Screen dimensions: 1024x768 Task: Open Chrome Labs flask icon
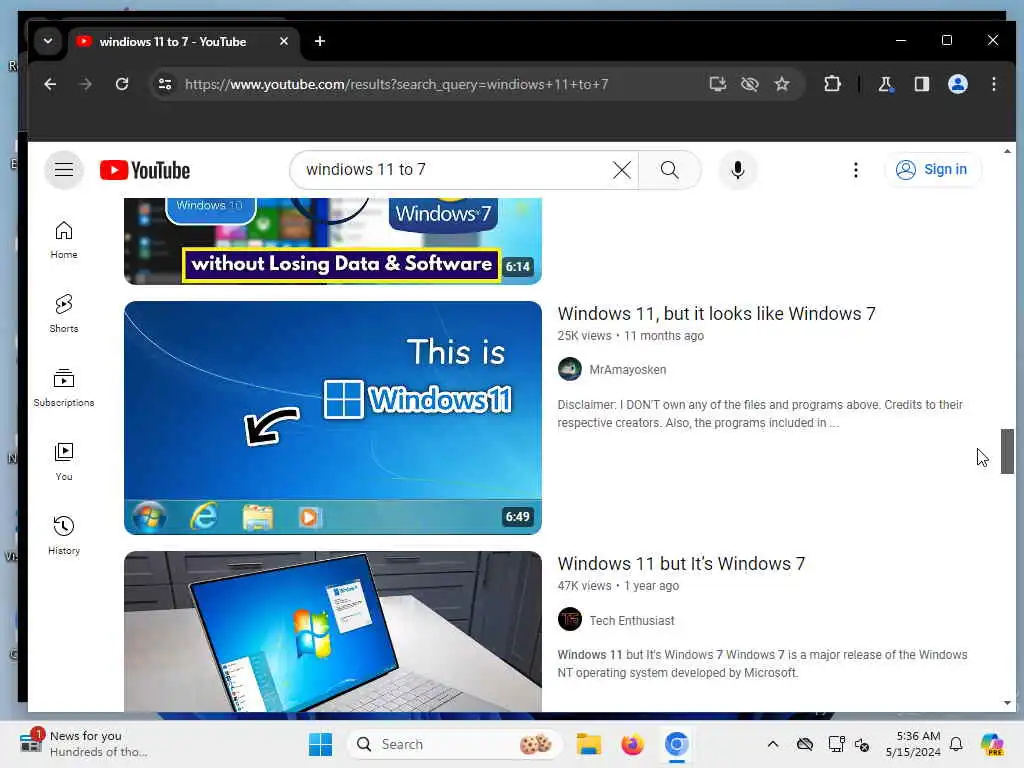[x=886, y=84]
